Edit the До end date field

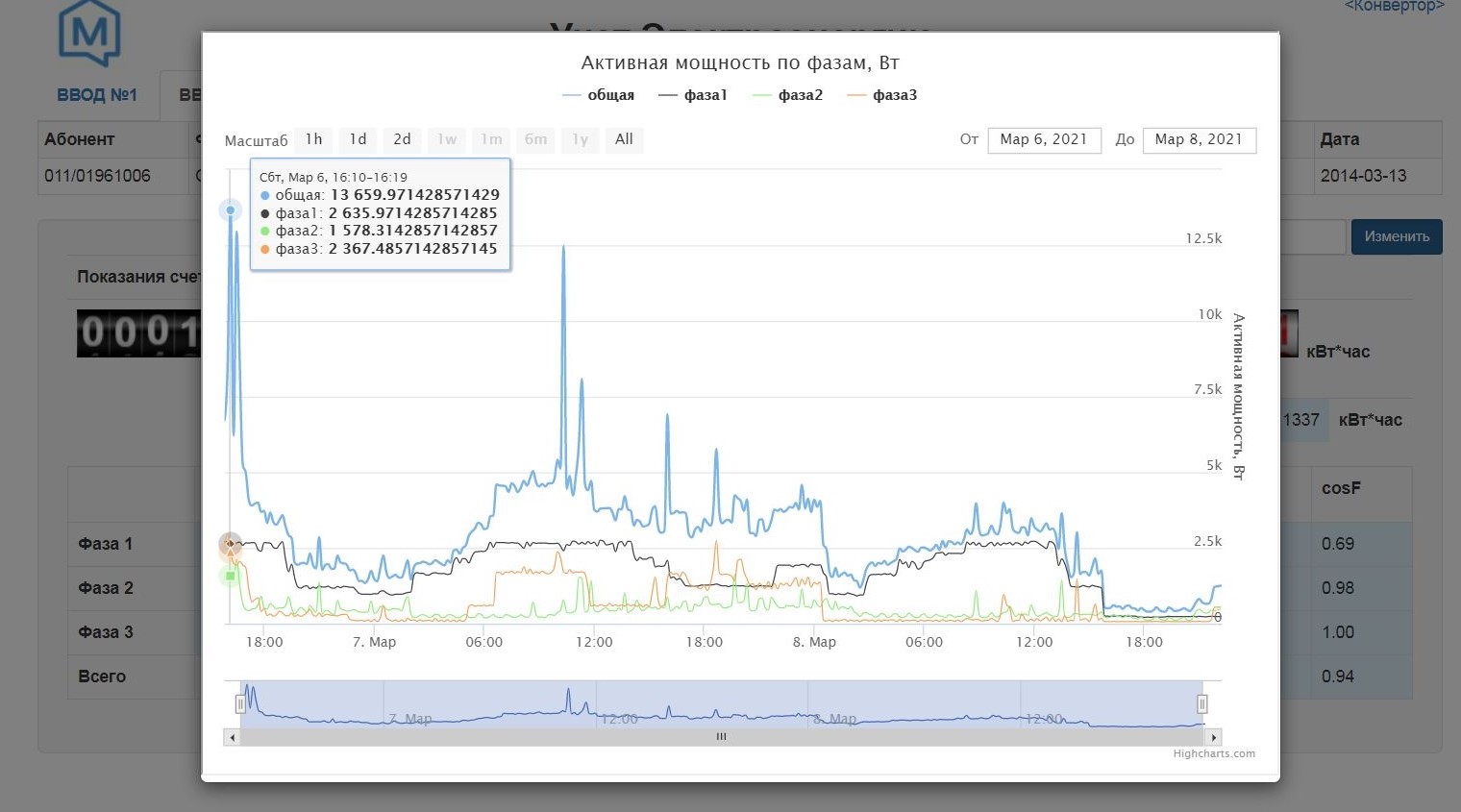tap(1199, 139)
